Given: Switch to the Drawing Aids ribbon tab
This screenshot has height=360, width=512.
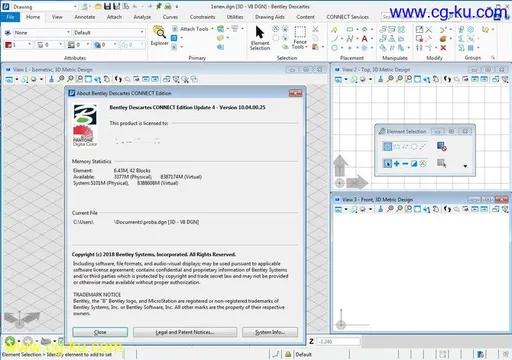Looking at the screenshot, I should 270,17.
